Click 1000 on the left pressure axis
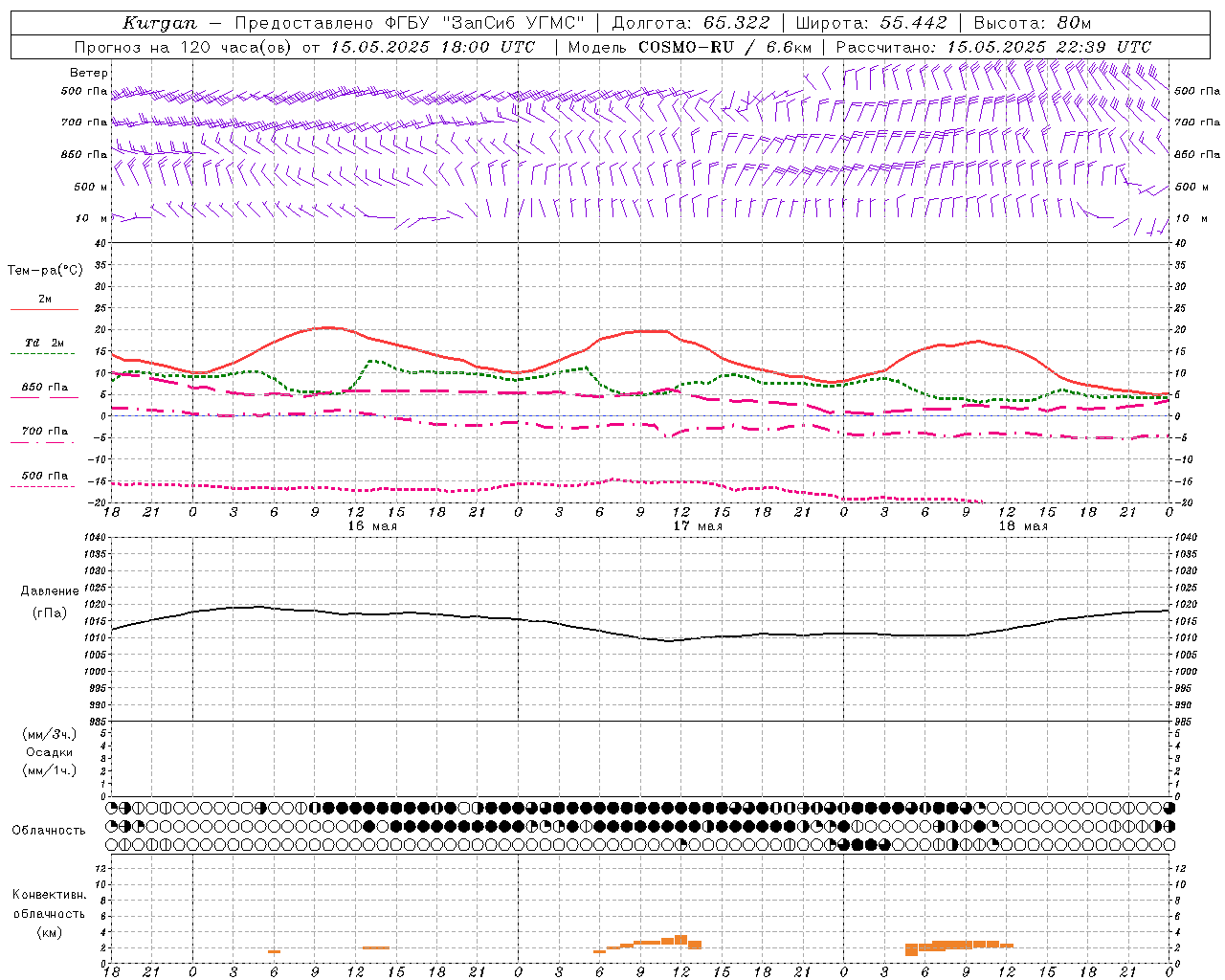The image size is (1225, 980). click(93, 672)
